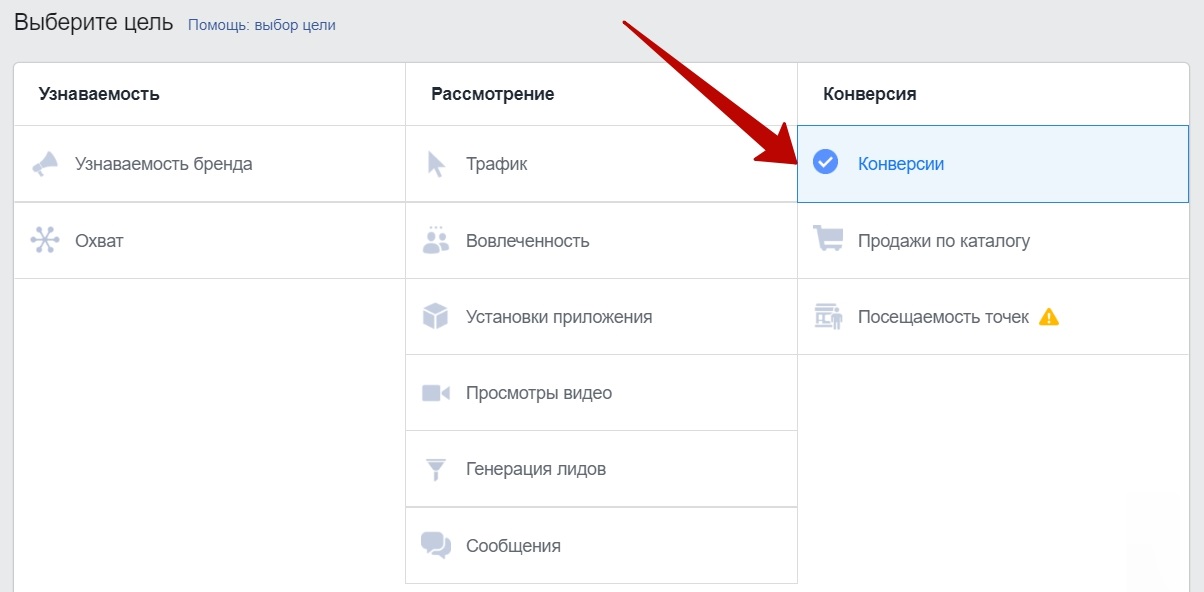This screenshot has width=1204, height=592.
Task: Click the megaphone icon for brand awareness
Action: click(x=44, y=164)
